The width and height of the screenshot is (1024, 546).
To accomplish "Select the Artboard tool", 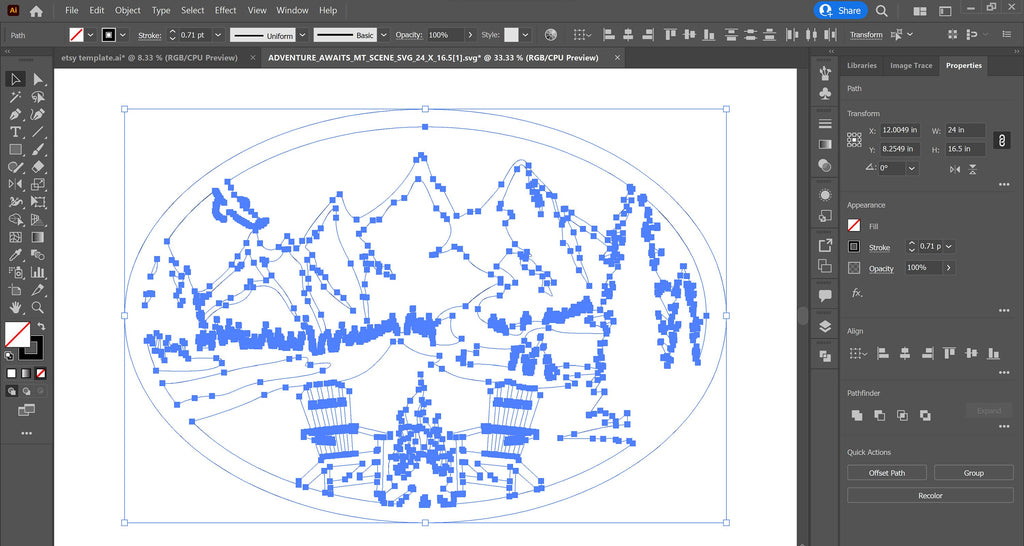I will 15,290.
